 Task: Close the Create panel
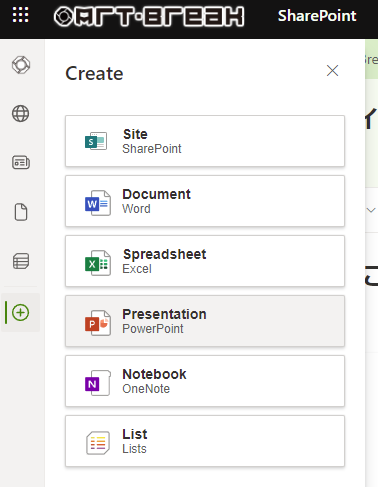(x=332, y=71)
